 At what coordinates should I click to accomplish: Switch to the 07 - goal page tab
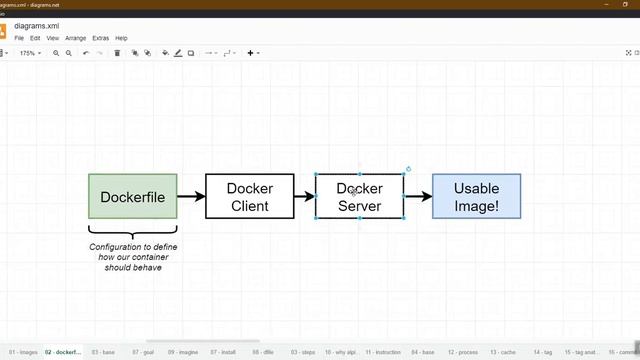[143, 352]
